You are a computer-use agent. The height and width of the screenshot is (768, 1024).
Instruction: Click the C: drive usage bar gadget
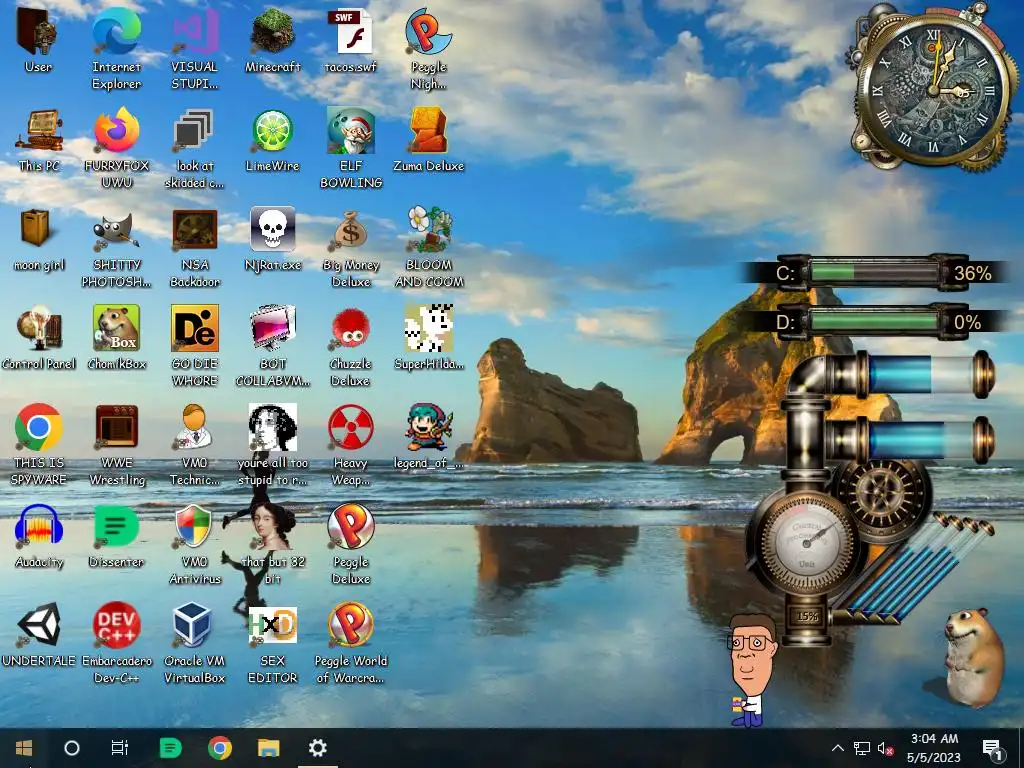point(875,272)
